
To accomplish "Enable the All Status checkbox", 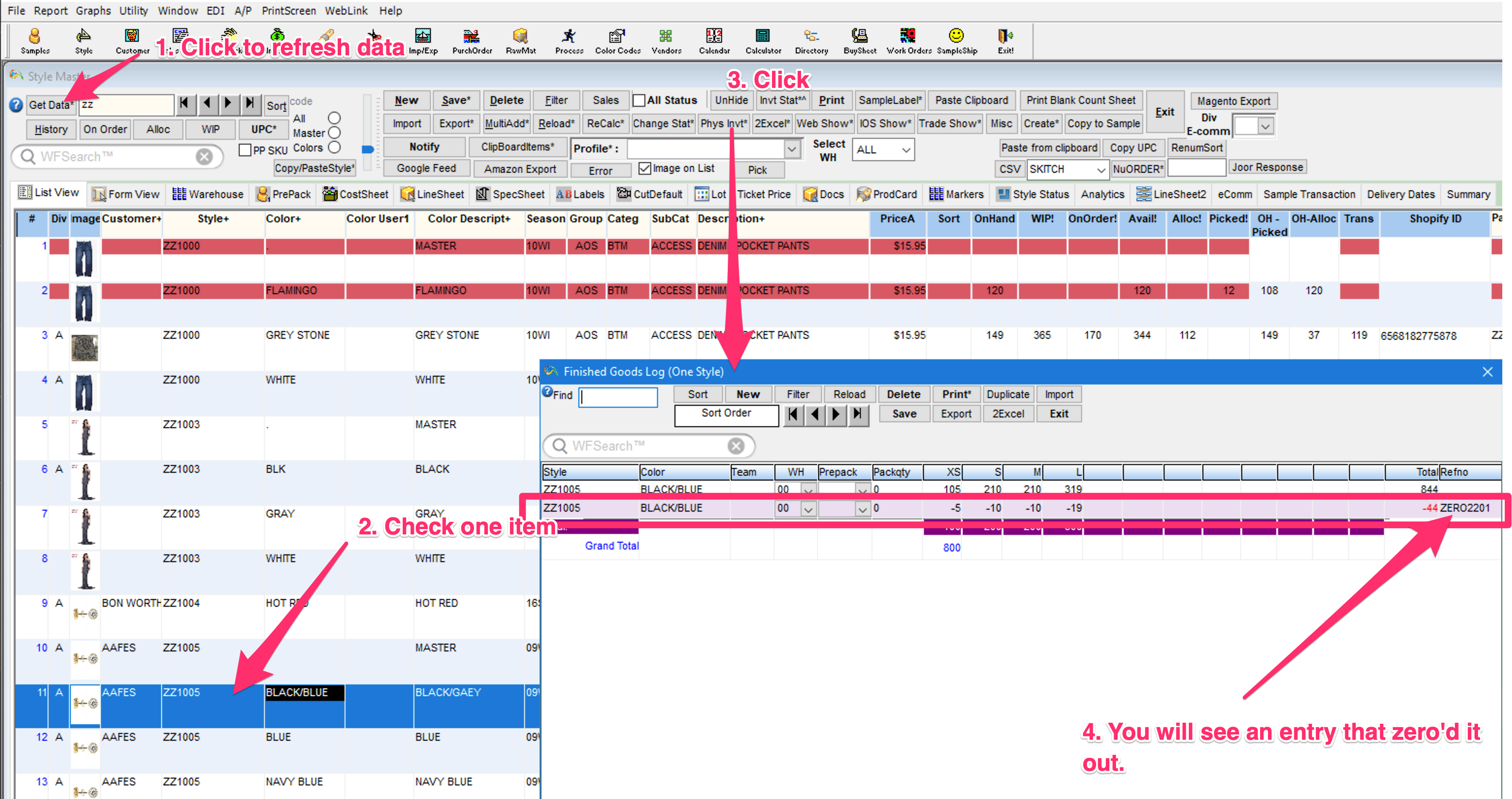I will (x=639, y=100).
